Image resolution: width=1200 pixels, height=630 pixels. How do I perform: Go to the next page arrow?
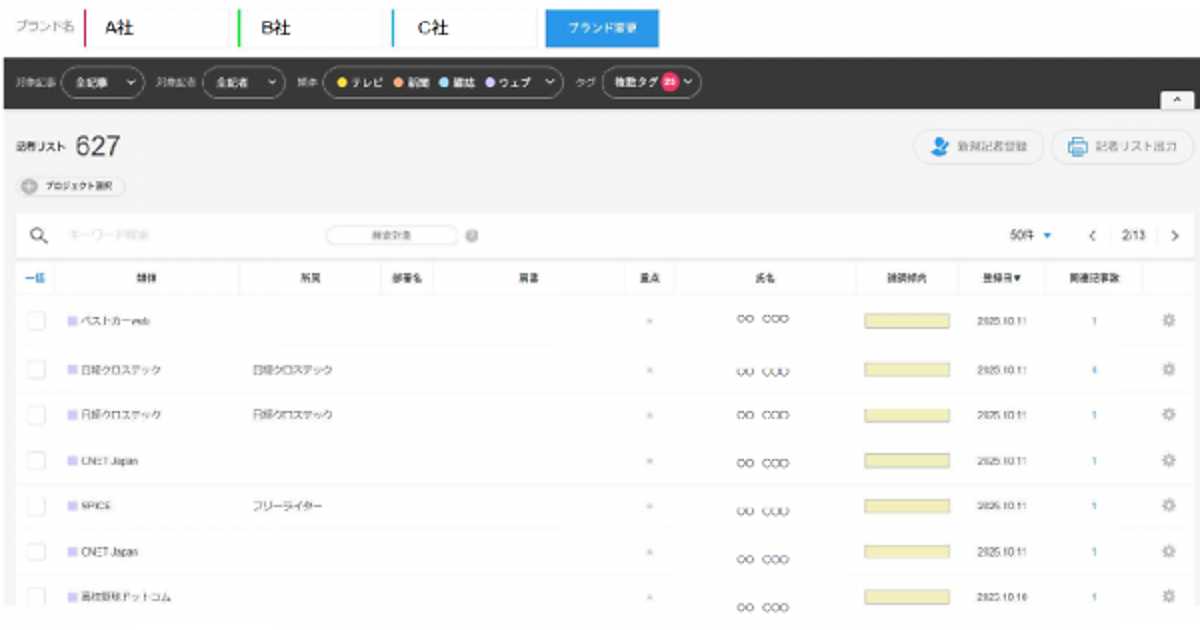click(1174, 236)
